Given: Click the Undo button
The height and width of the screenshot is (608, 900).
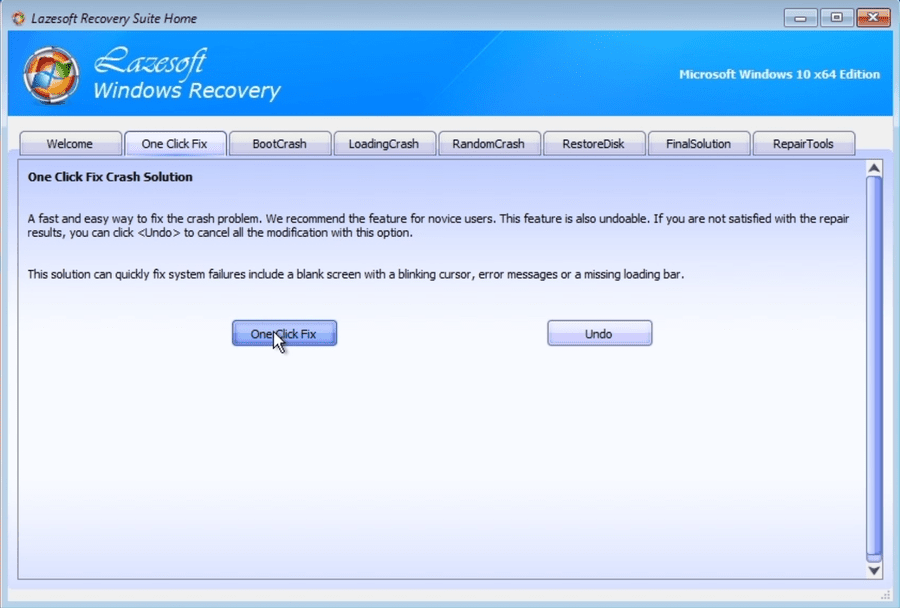Looking at the screenshot, I should coord(599,333).
